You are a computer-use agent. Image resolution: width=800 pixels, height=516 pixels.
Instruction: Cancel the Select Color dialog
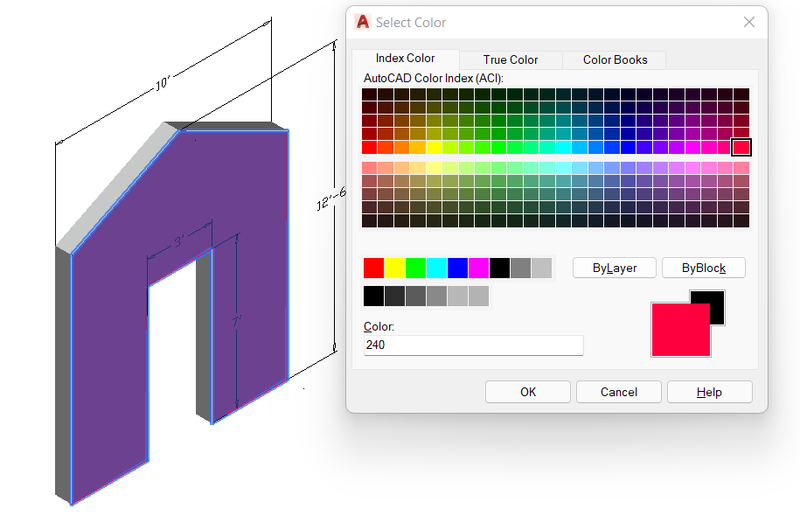pyautogui.click(x=618, y=391)
